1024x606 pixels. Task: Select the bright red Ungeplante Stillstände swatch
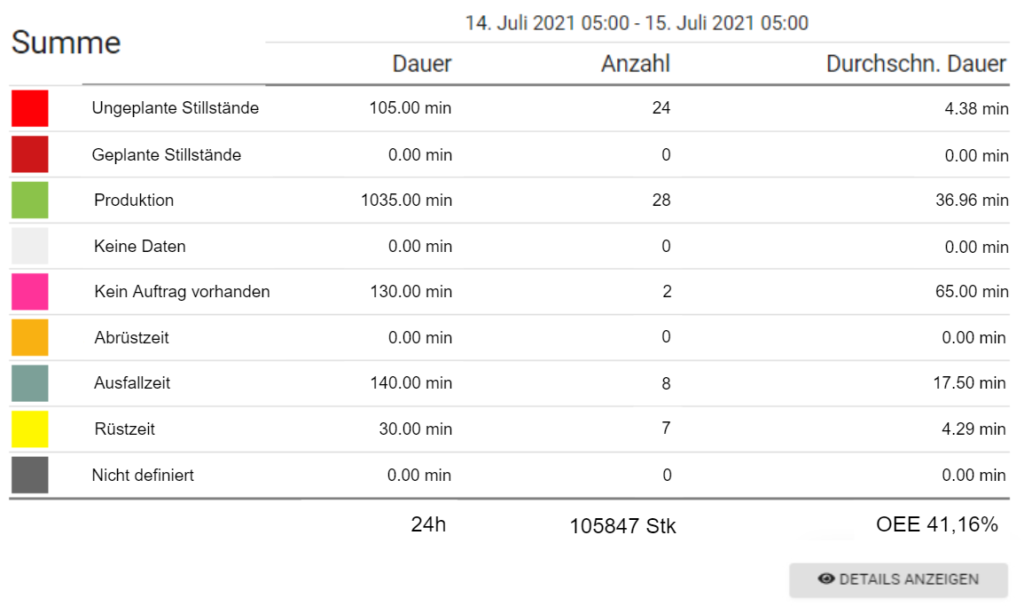pos(30,108)
